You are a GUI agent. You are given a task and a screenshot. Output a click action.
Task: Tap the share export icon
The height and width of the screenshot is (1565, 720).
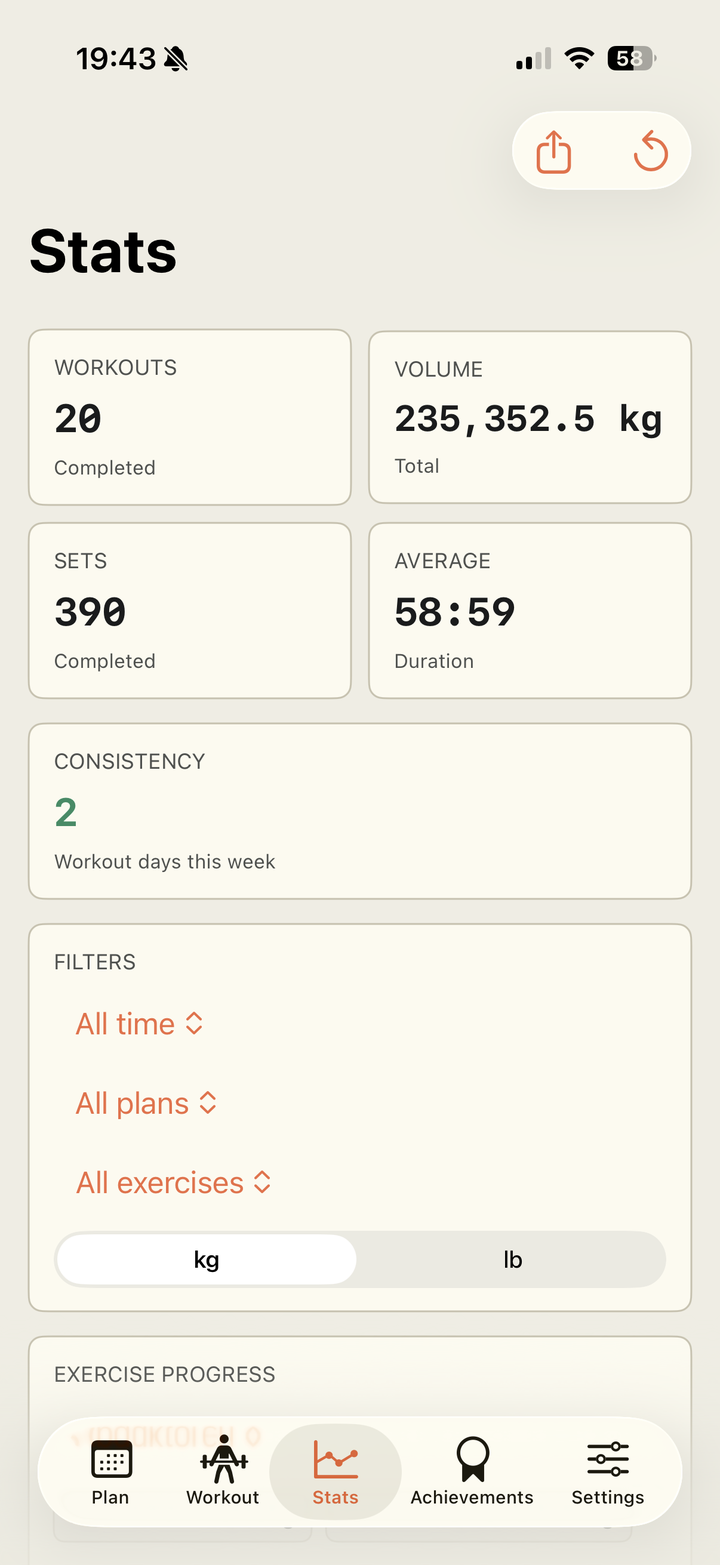554,152
